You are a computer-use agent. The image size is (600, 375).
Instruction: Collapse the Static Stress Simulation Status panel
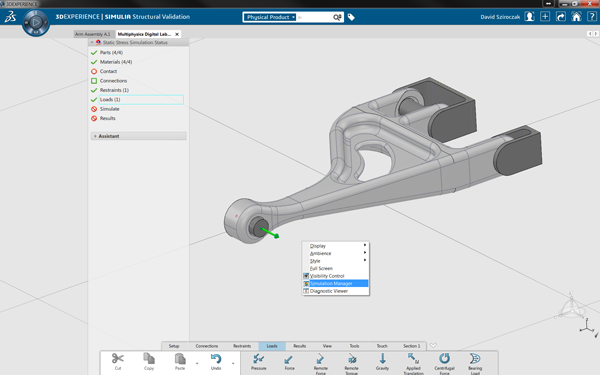(92, 42)
